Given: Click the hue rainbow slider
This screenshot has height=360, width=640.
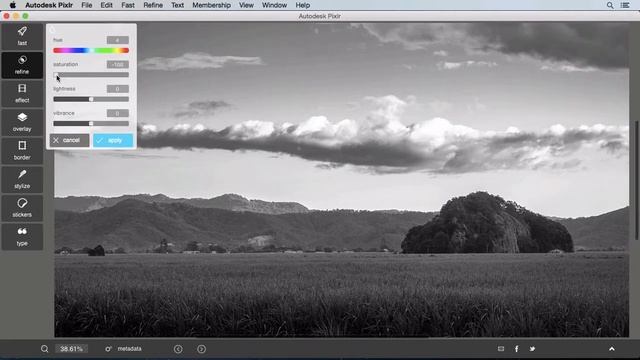Looking at the screenshot, I should [91, 51].
